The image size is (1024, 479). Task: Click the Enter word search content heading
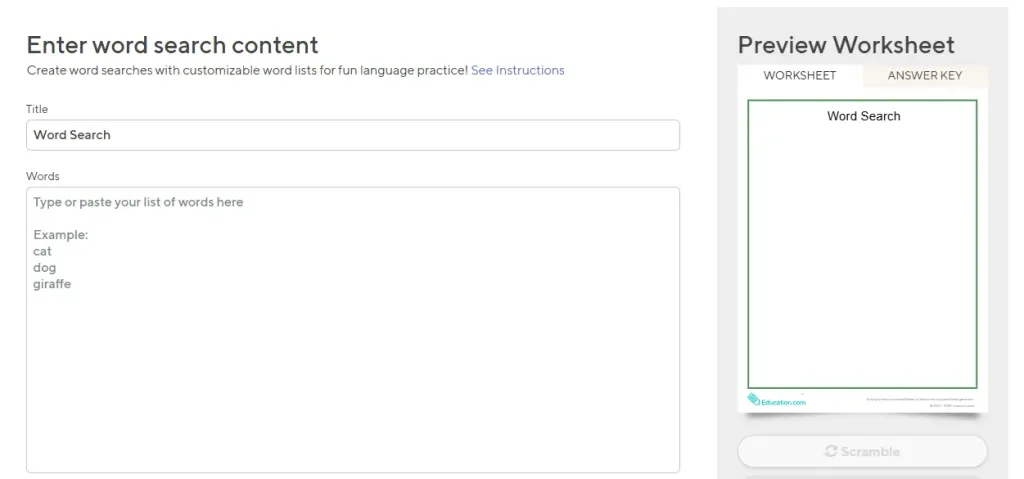172,45
